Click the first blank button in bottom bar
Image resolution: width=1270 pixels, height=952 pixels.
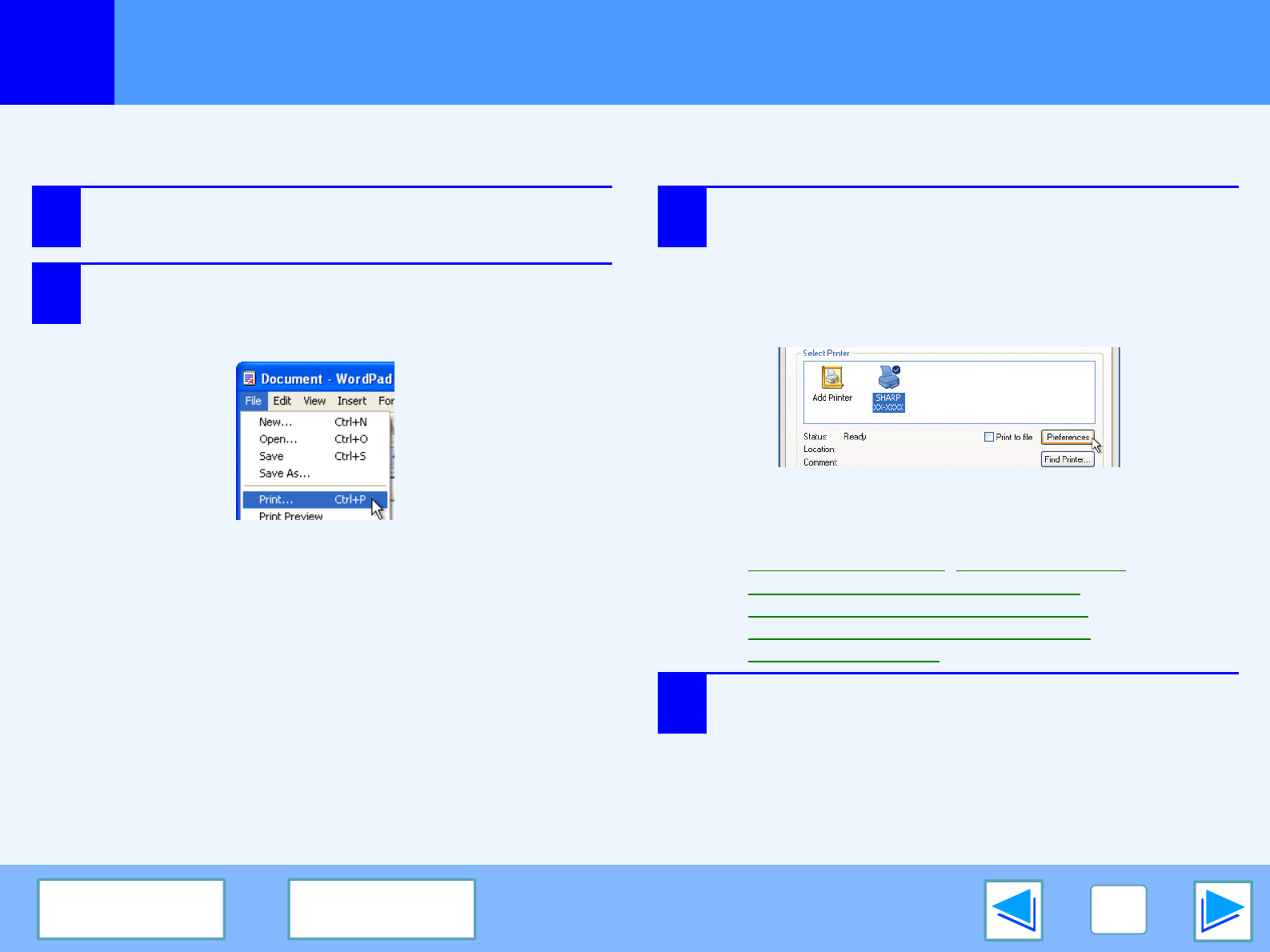click(131, 909)
